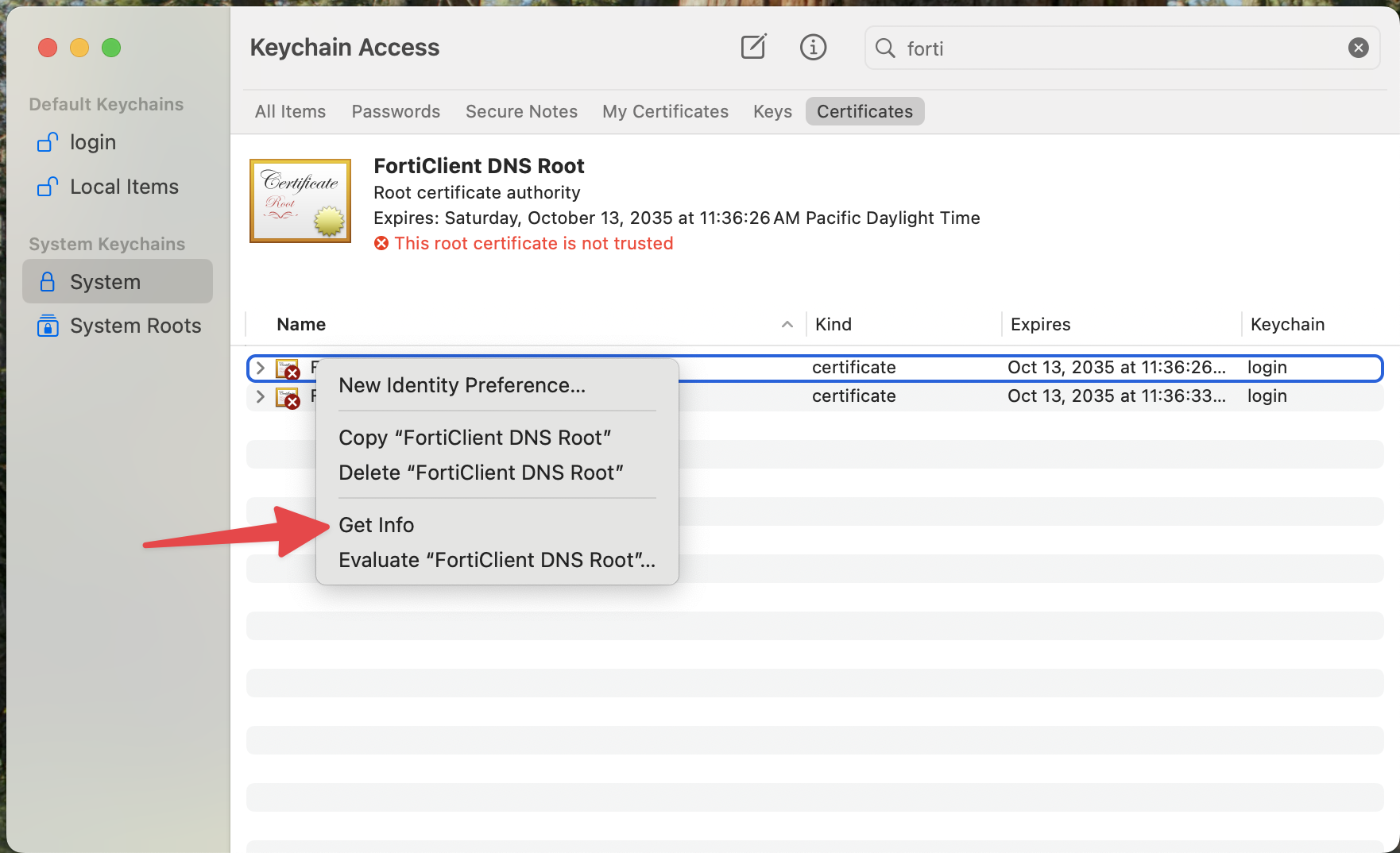
Task: Click the compose new item icon
Action: click(x=753, y=48)
